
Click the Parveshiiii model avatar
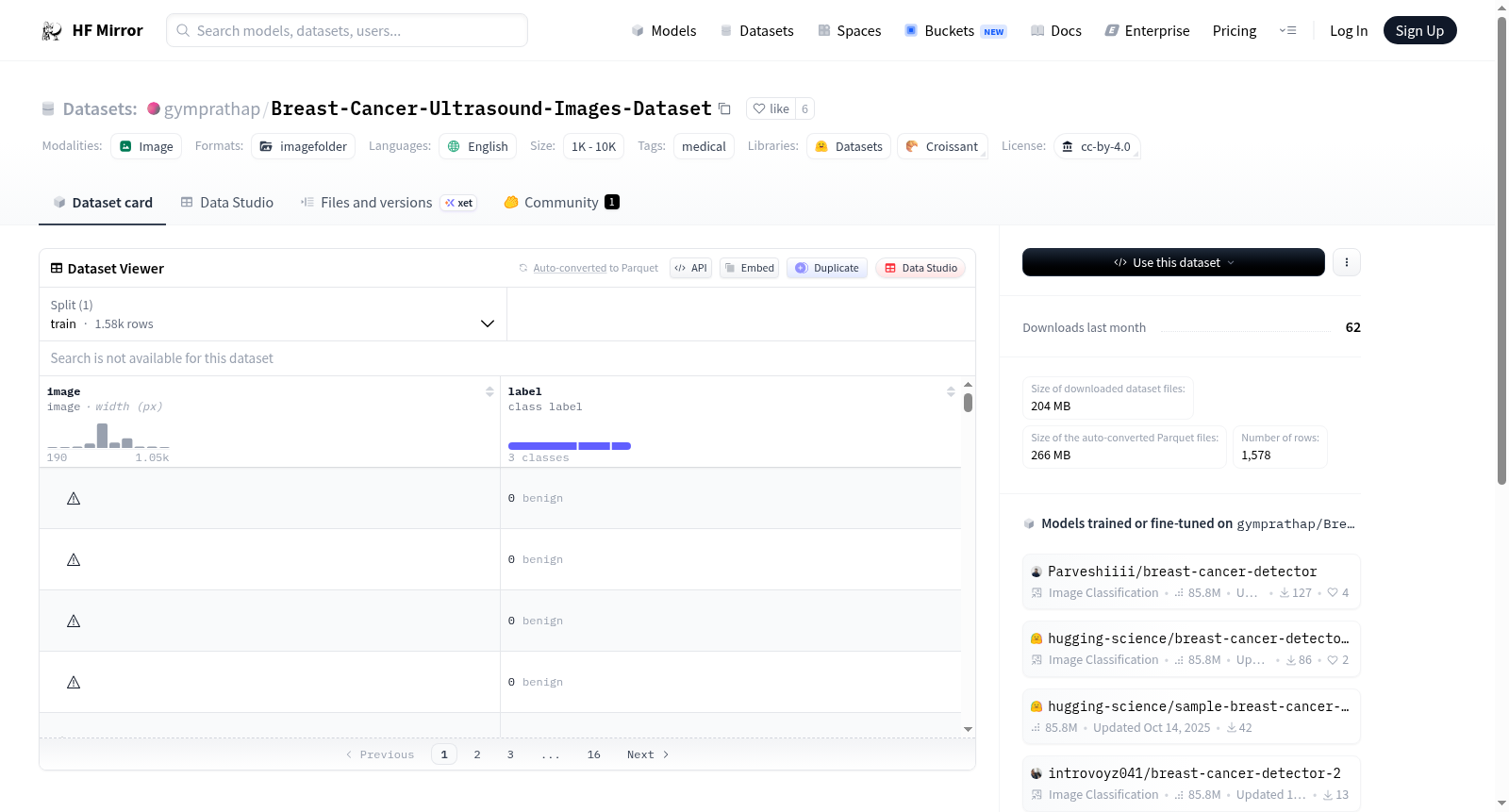tap(1036, 572)
